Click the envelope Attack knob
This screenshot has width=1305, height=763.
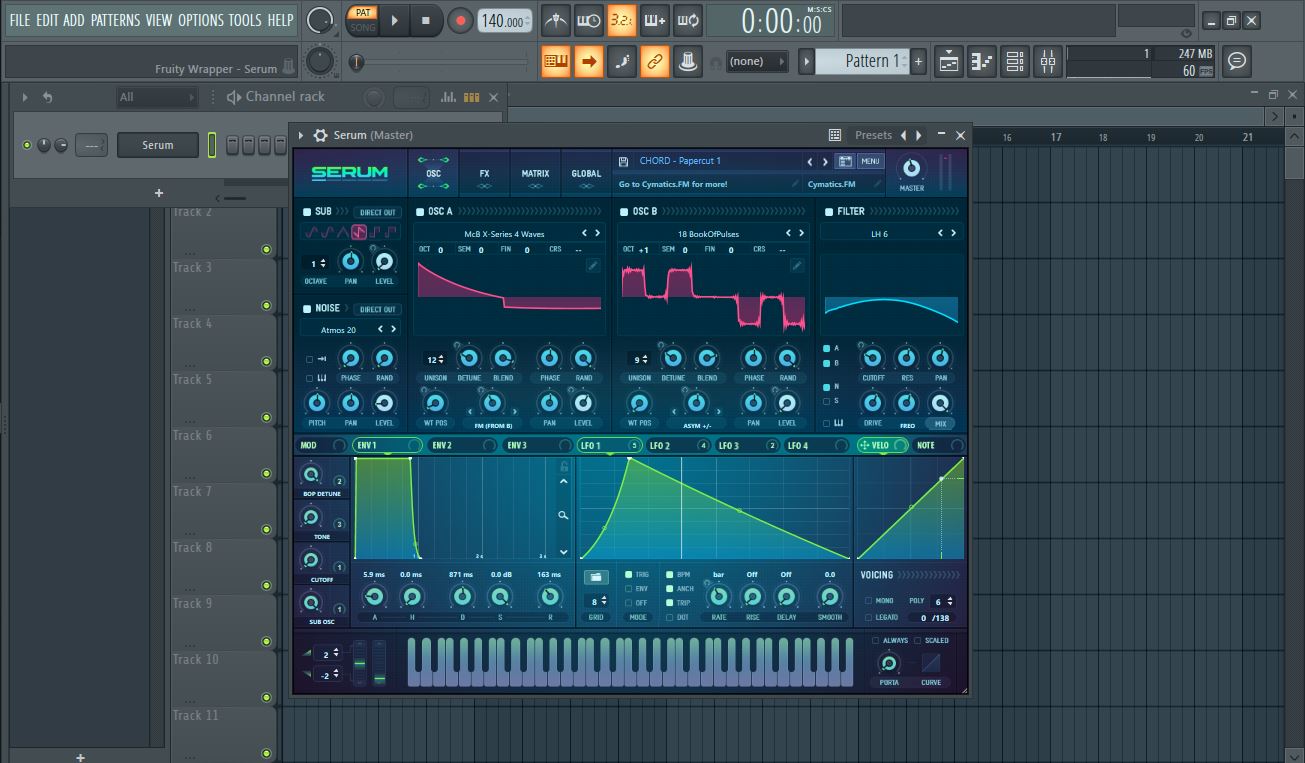click(x=374, y=597)
